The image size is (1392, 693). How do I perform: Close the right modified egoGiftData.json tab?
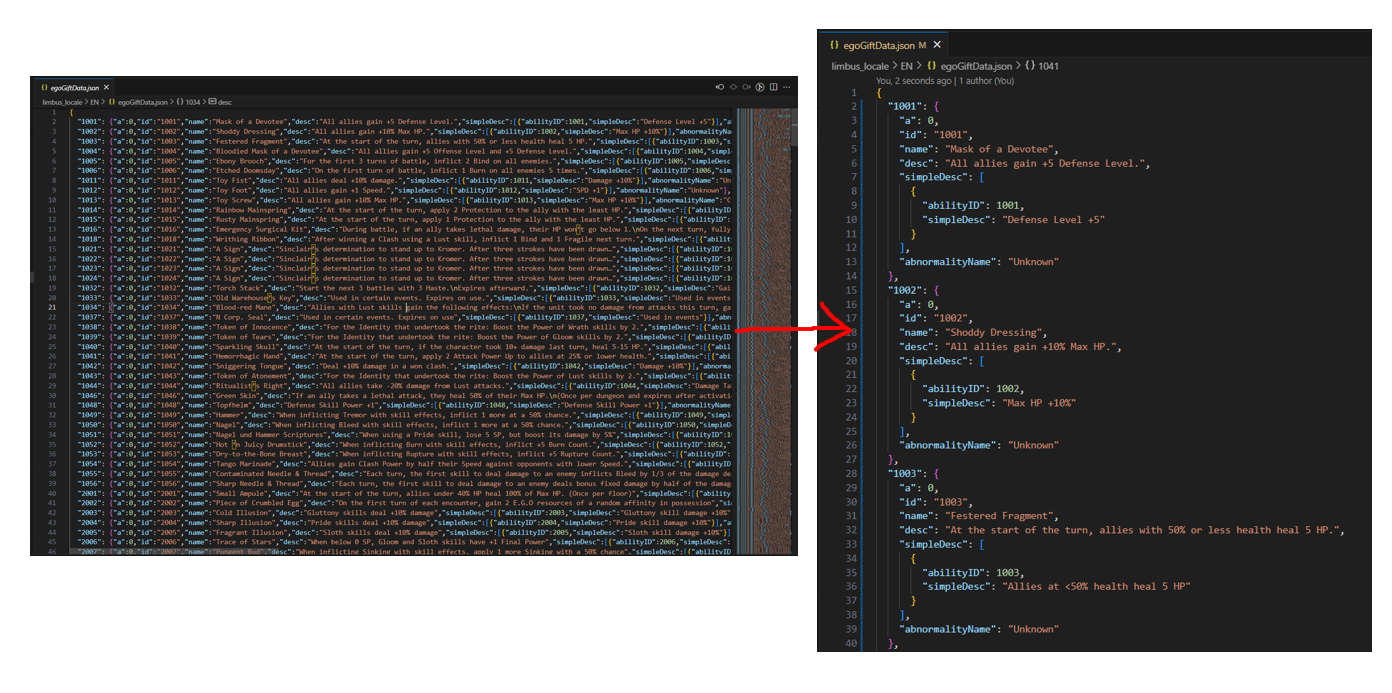(937, 45)
